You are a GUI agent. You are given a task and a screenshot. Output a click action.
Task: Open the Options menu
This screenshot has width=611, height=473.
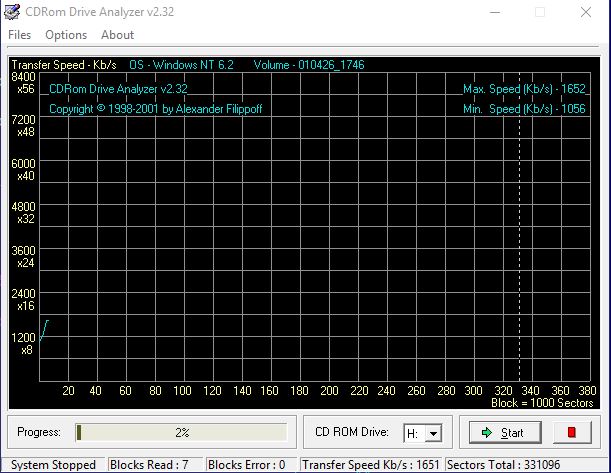click(66, 35)
